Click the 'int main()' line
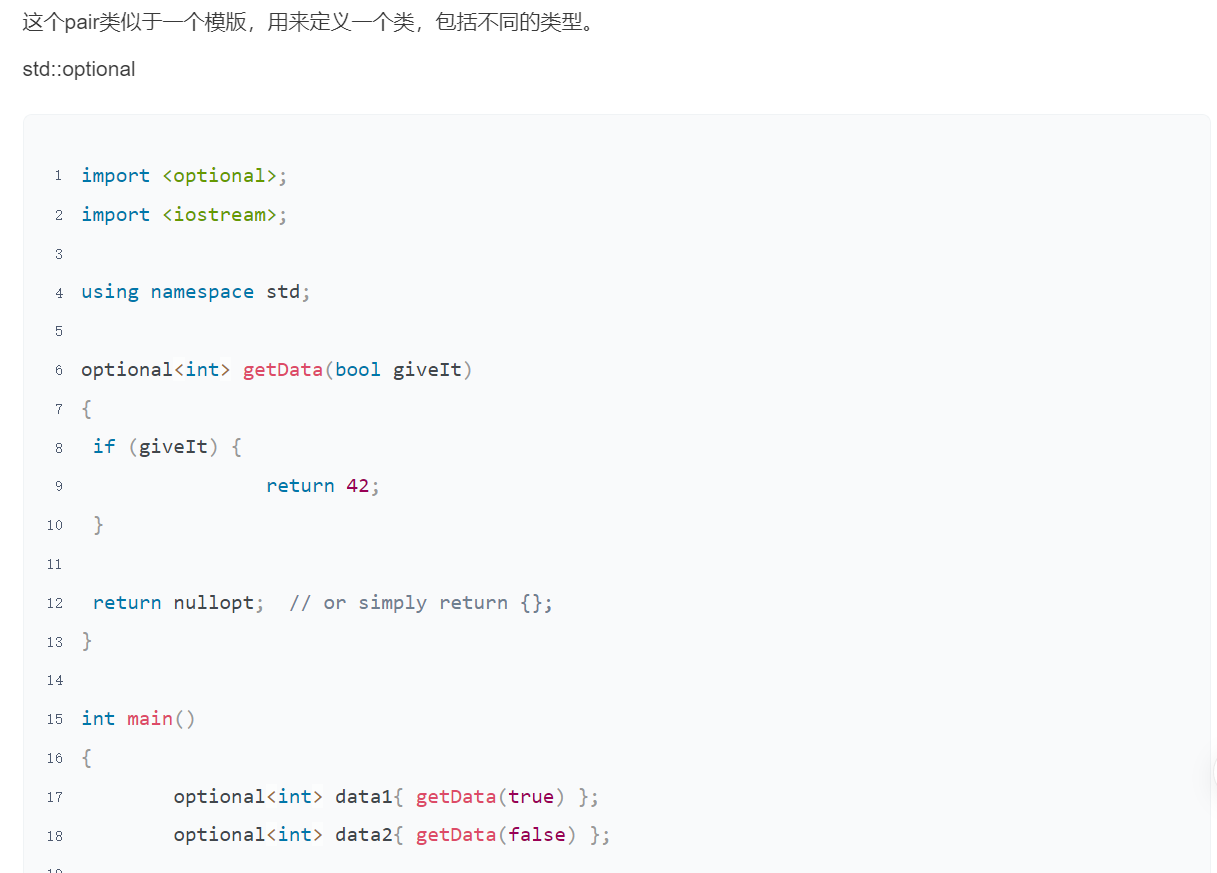 138,719
